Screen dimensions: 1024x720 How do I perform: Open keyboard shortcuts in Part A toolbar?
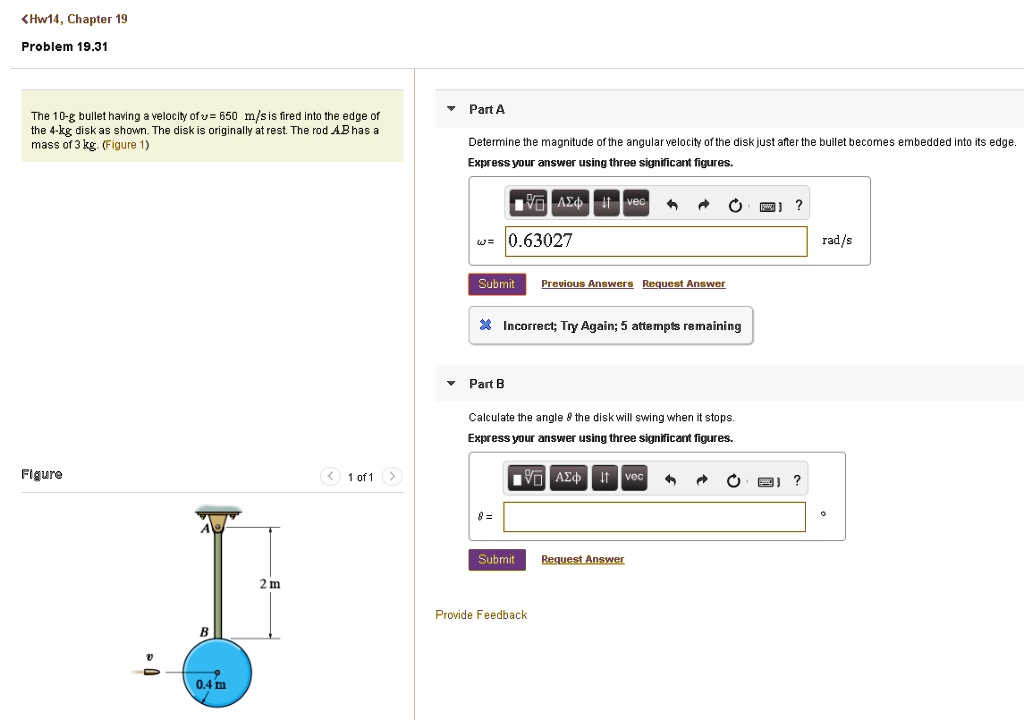tap(769, 206)
